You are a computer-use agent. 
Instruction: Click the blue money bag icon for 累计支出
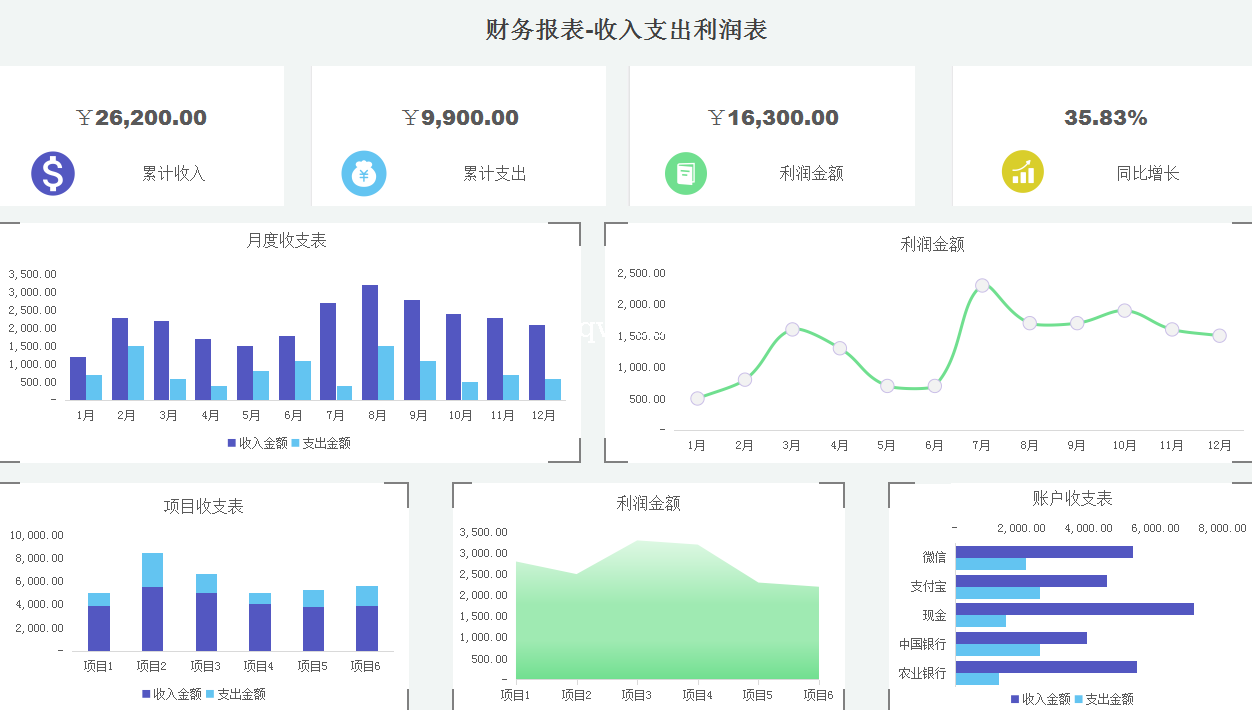[x=363, y=174]
